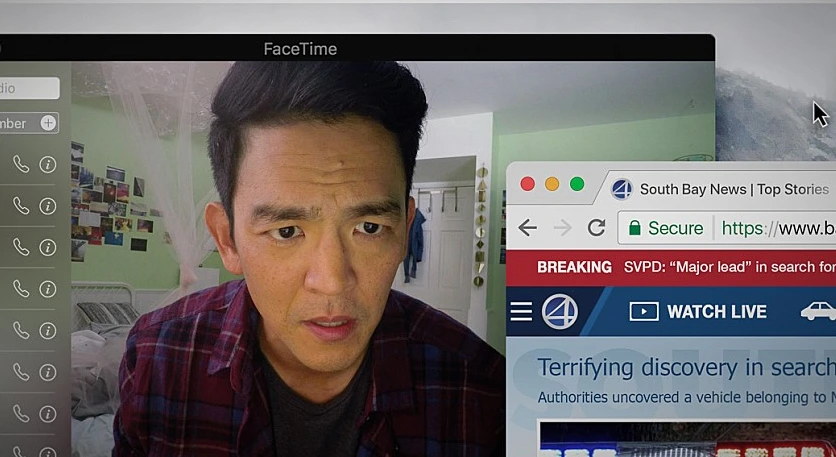The image size is (836, 457).
Task: Click the WATCH LIVE play icon
Action: (644, 311)
